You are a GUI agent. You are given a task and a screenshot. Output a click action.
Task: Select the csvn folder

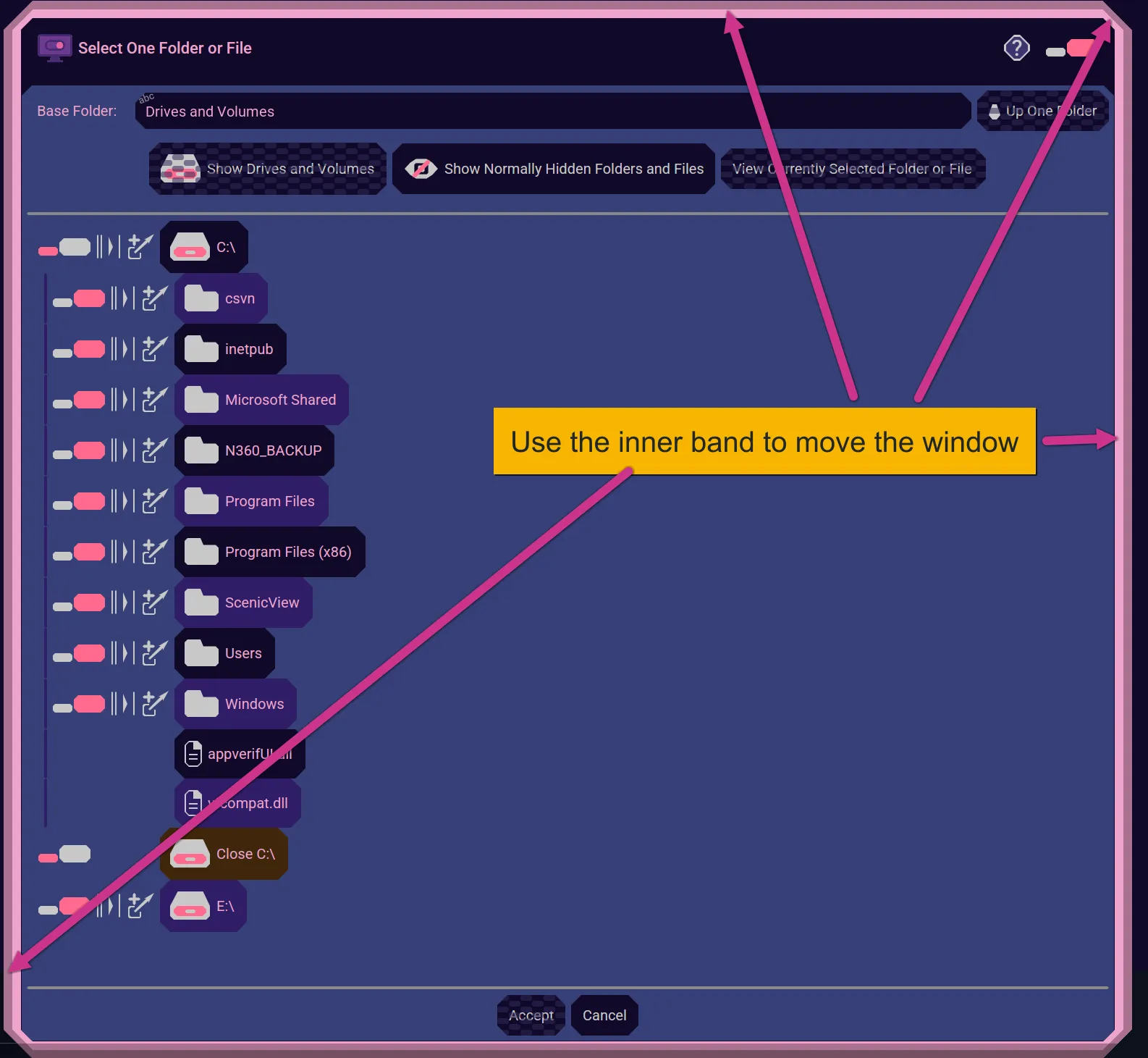coord(221,298)
